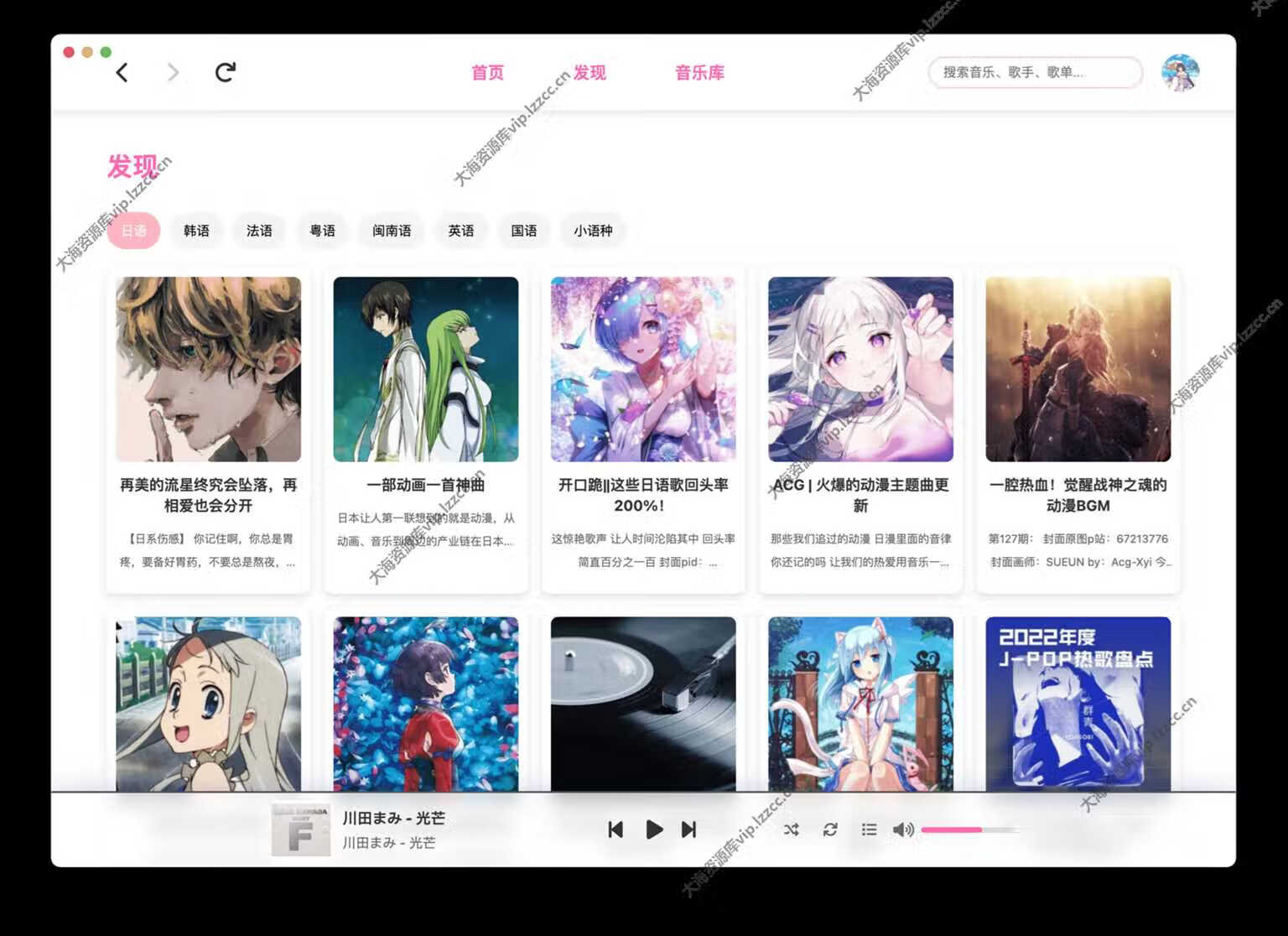Adjust the pink volume slider
The height and width of the screenshot is (936, 1288).
(x=971, y=829)
